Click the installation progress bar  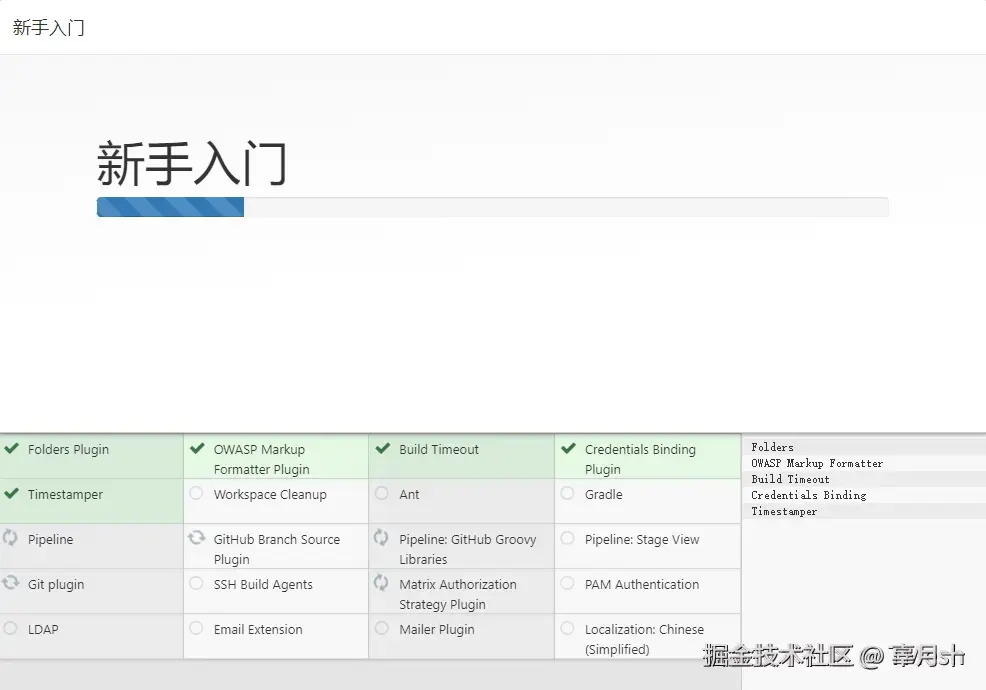click(492, 207)
